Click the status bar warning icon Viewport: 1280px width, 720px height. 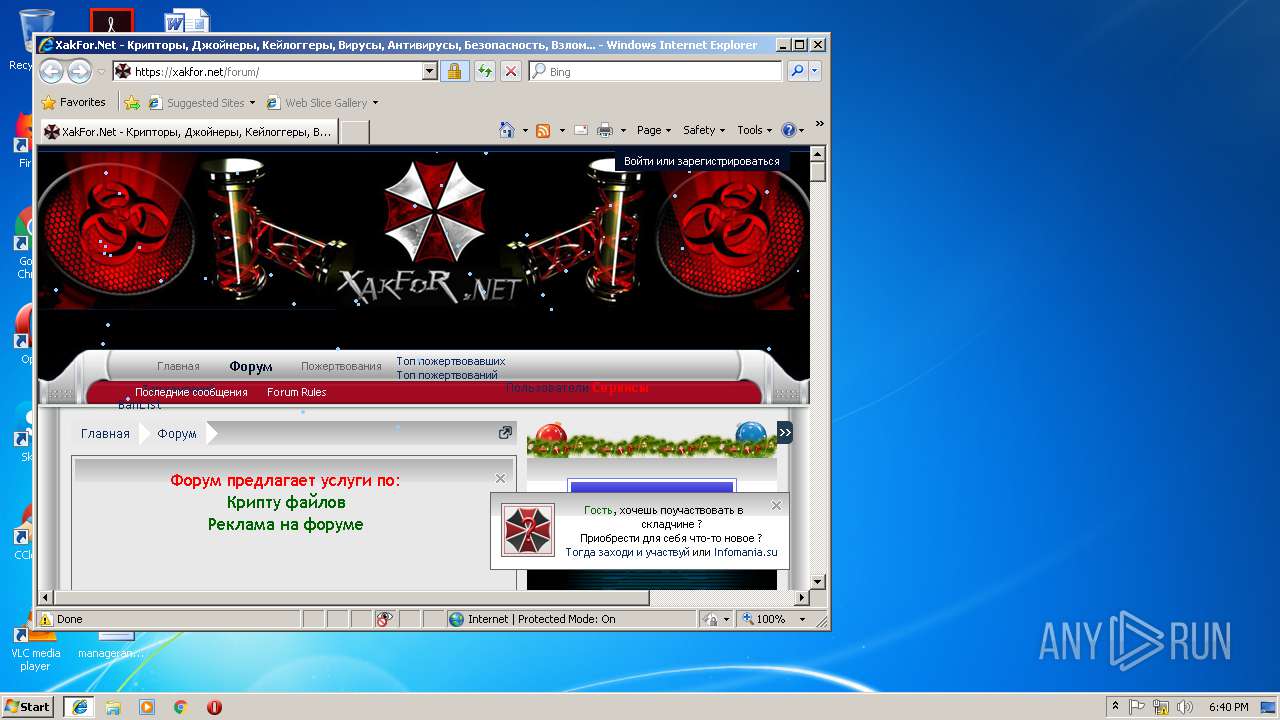tap(46, 619)
